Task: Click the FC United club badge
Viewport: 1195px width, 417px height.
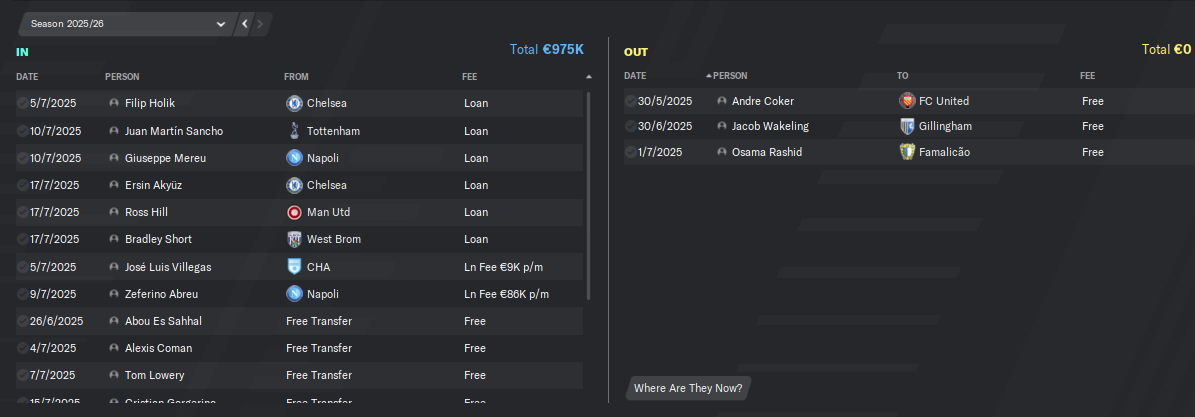Action: coord(907,101)
